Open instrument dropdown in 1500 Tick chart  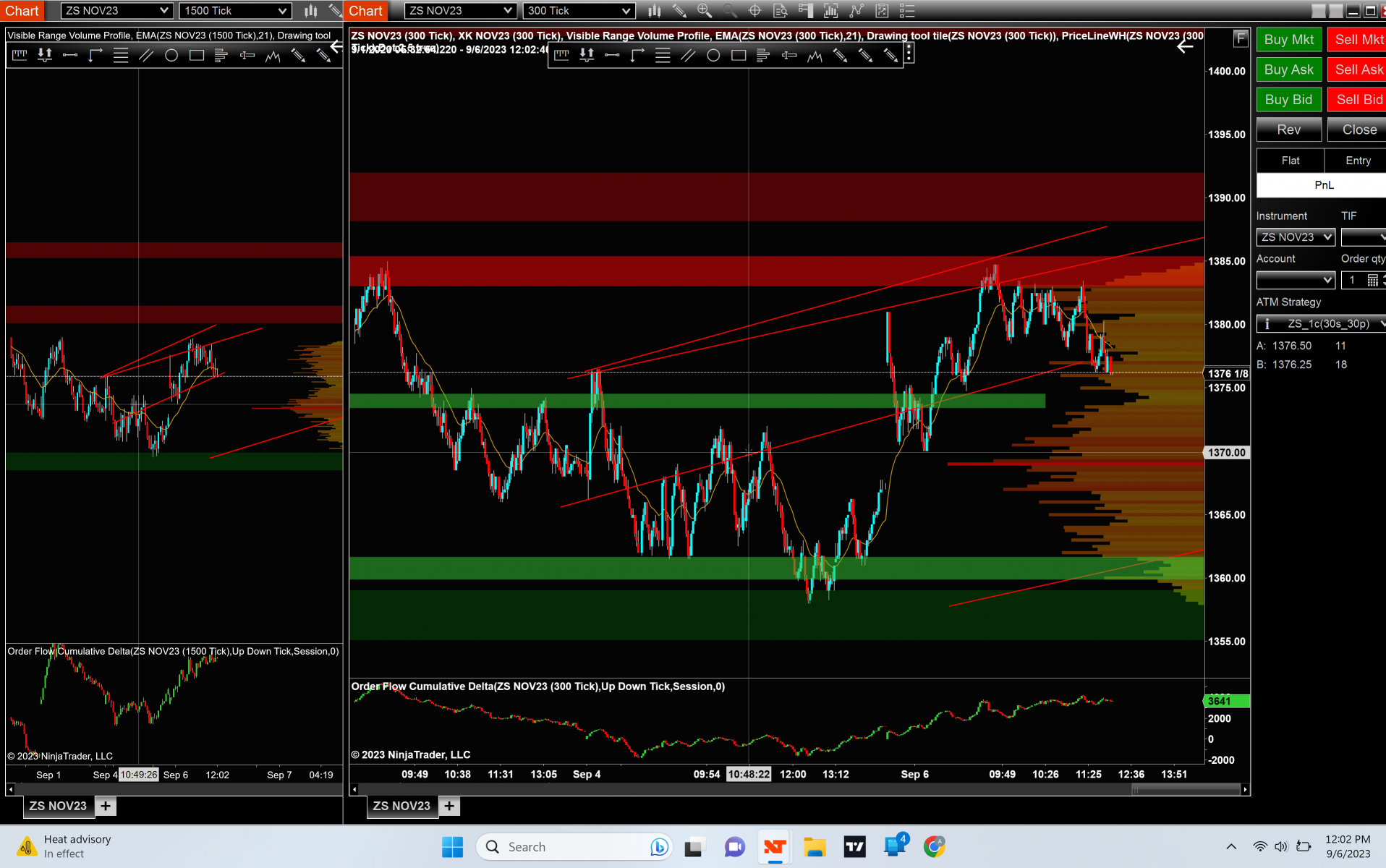tap(116, 11)
